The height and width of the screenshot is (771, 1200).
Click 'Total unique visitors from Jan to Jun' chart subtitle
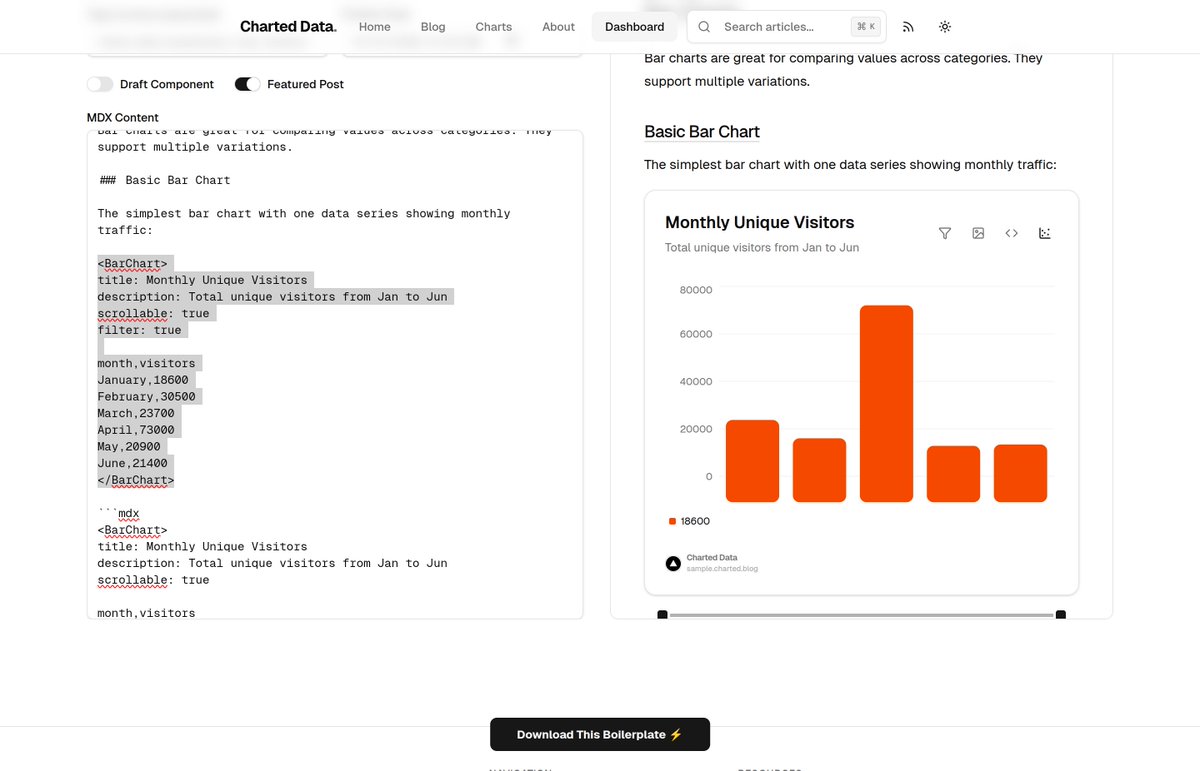(x=762, y=247)
